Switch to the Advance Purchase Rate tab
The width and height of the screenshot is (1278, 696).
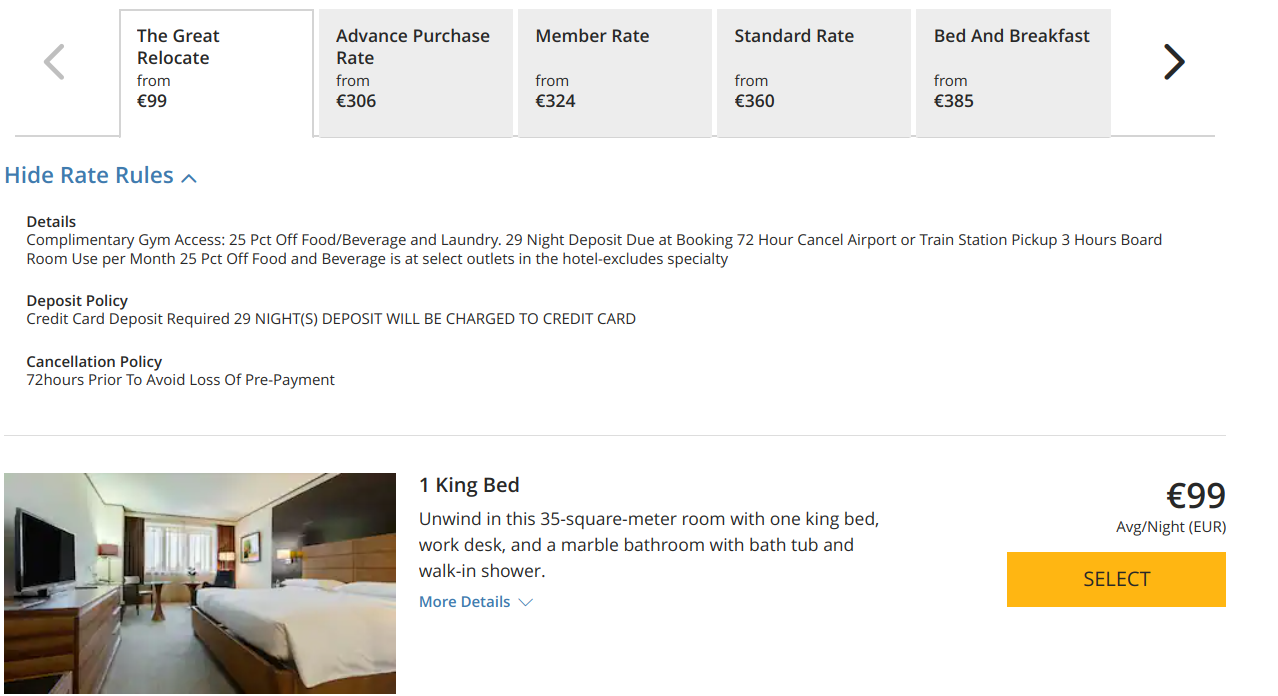[414, 72]
